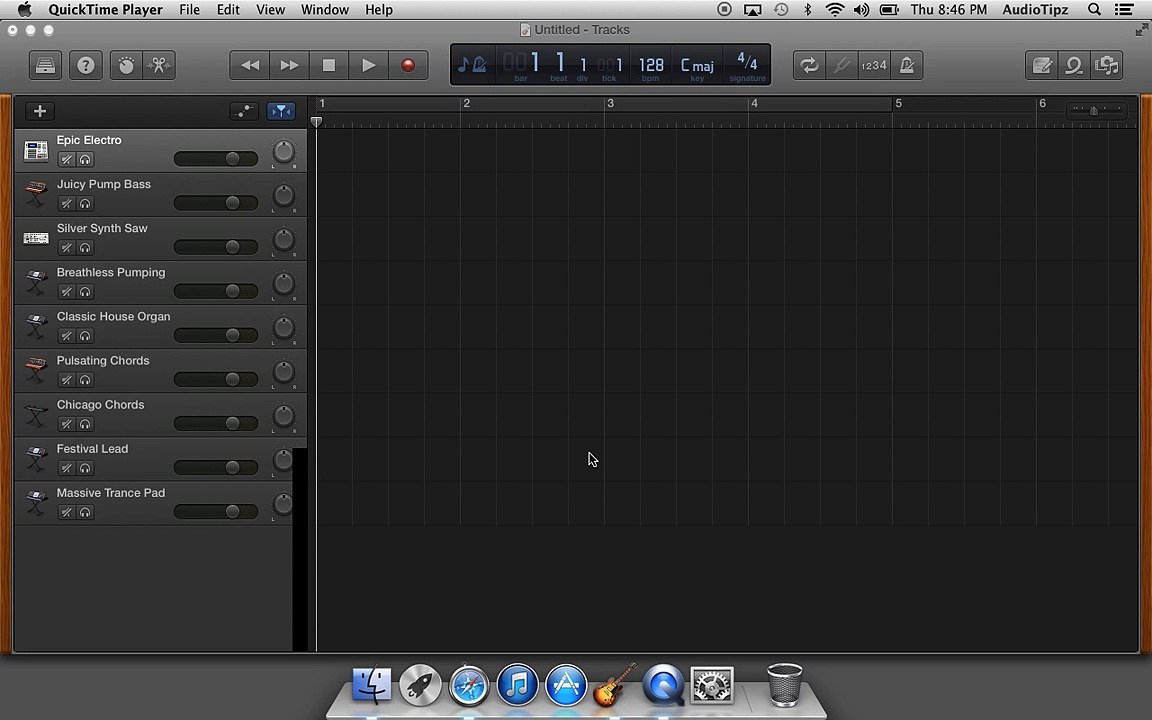Image resolution: width=1152 pixels, height=720 pixels.
Task: Open the Help menu
Action: point(379,10)
